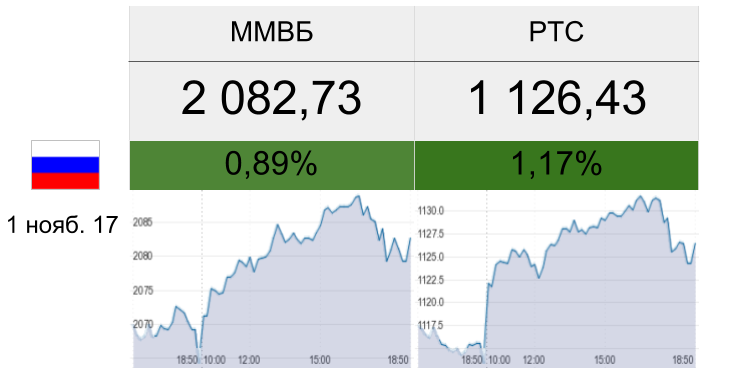742x368 pixels.
Task: Click the ММВБ index value 2 082,73
Action: pyautogui.click(x=272, y=98)
